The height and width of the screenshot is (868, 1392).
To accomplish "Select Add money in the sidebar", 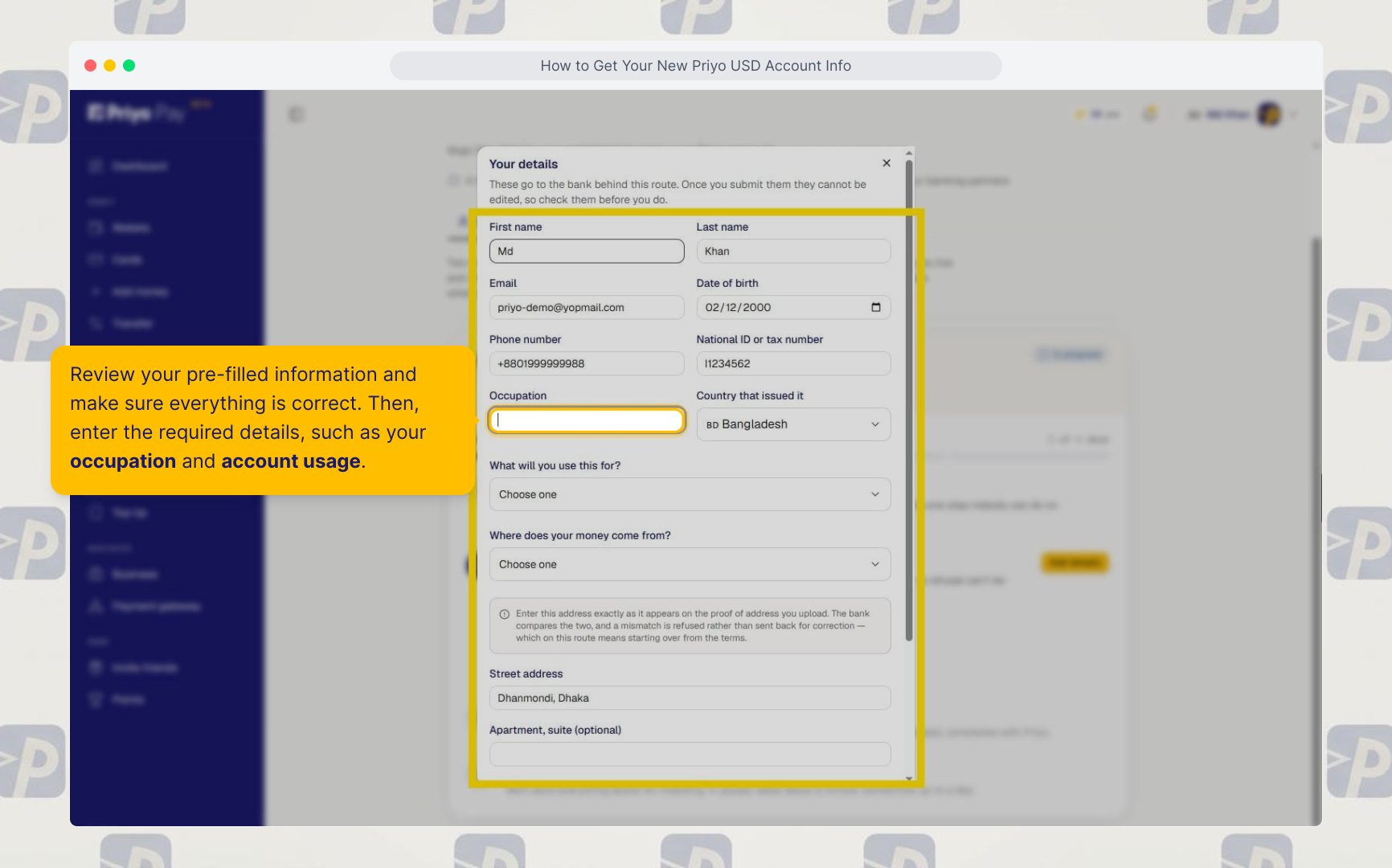I will pyautogui.click(x=130, y=292).
